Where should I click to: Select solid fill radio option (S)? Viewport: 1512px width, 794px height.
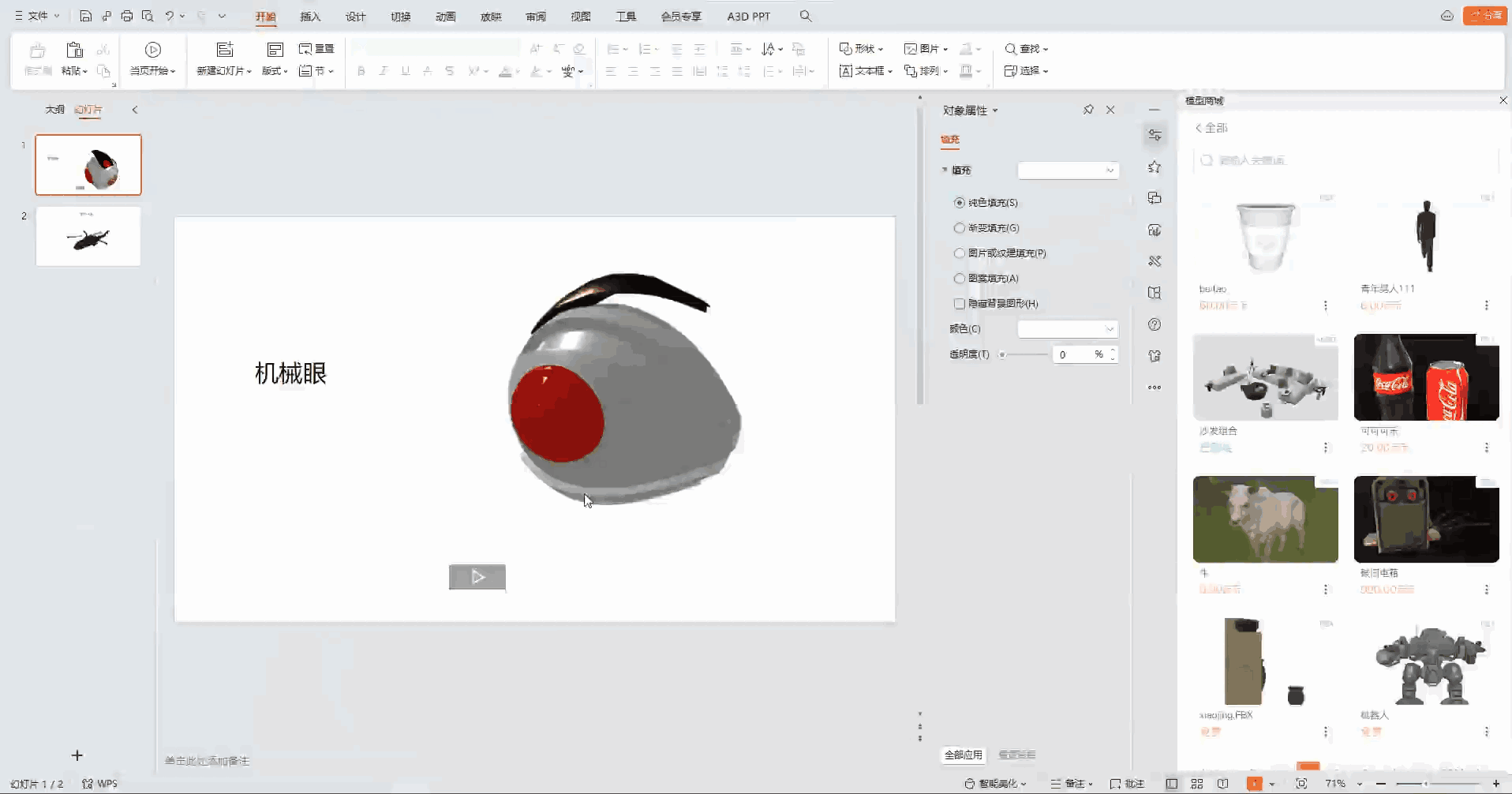(x=959, y=203)
